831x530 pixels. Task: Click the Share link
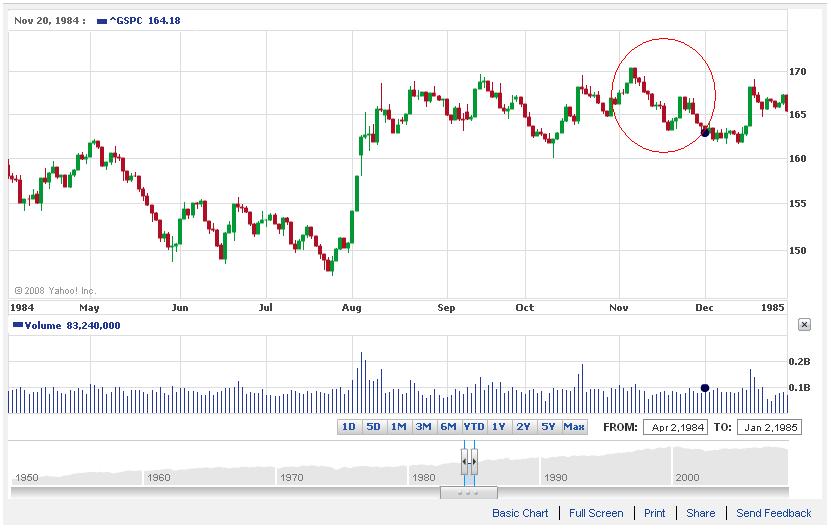tap(701, 513)
